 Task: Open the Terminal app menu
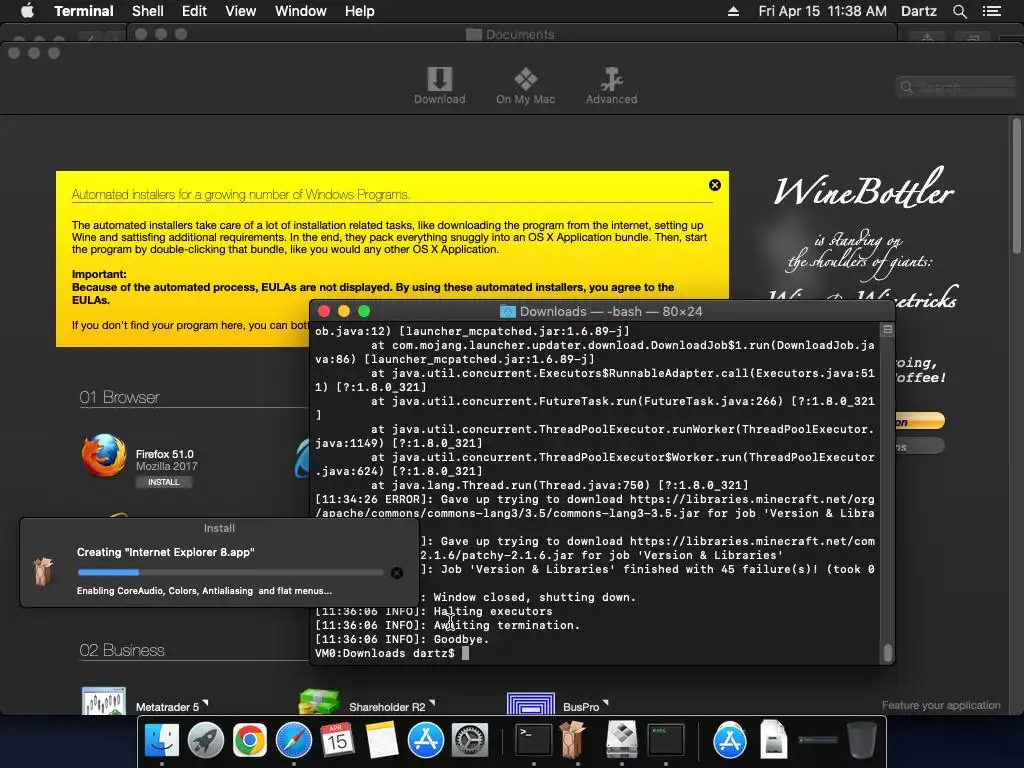tap(84, 11)
